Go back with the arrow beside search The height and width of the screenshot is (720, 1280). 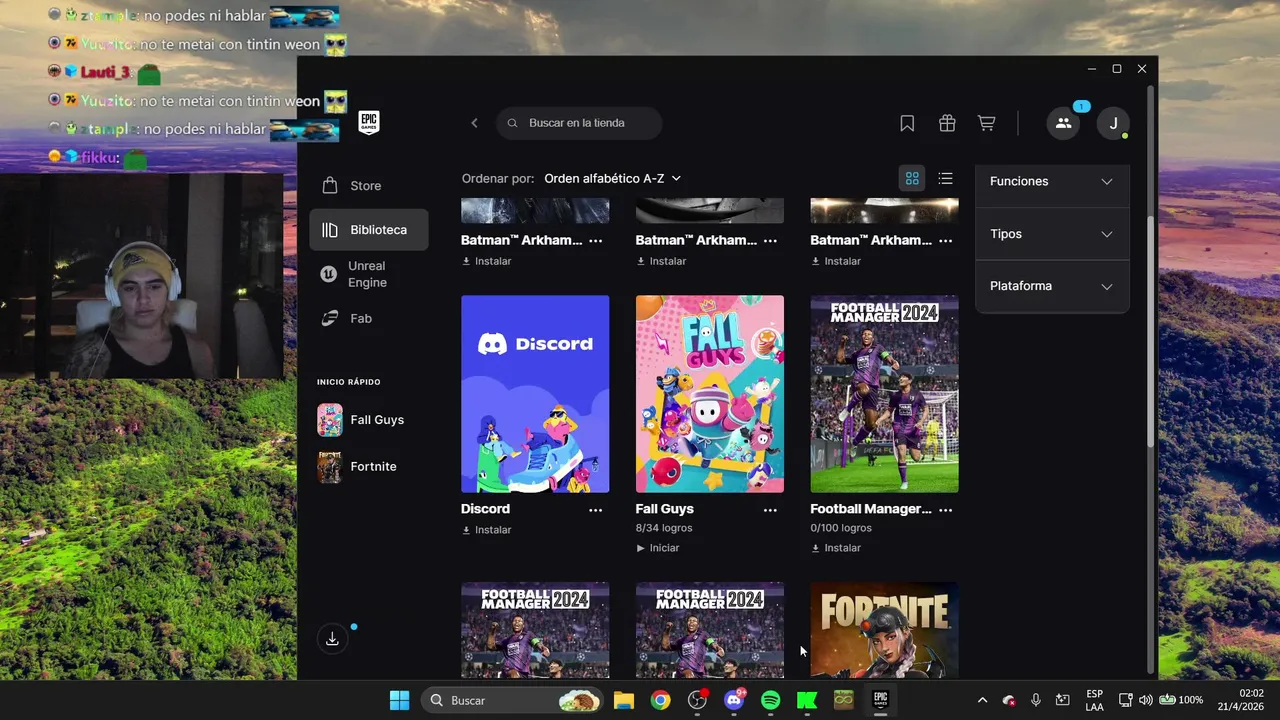tap(474, 123)
